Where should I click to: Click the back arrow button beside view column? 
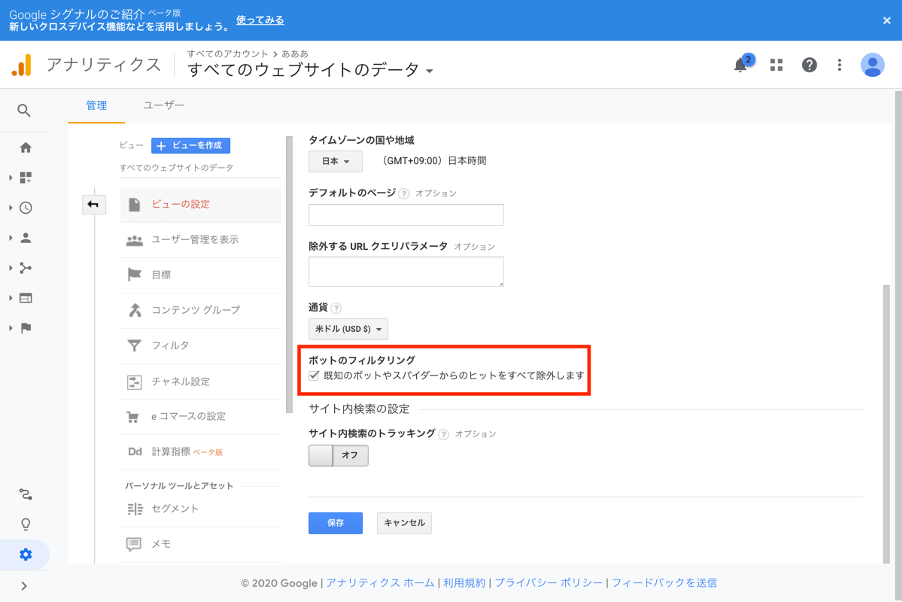(x=93, y=204)
